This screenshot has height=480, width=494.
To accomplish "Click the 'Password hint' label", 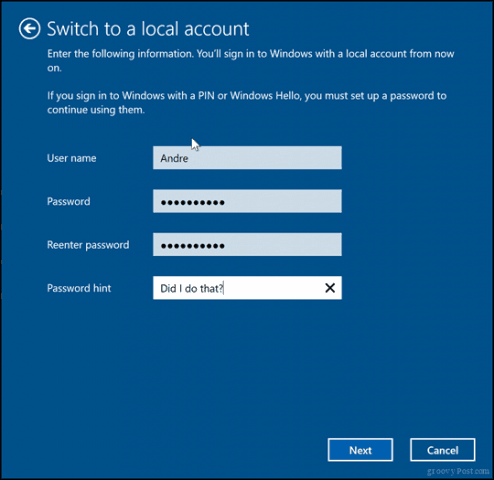I will [x=79, y=288].
